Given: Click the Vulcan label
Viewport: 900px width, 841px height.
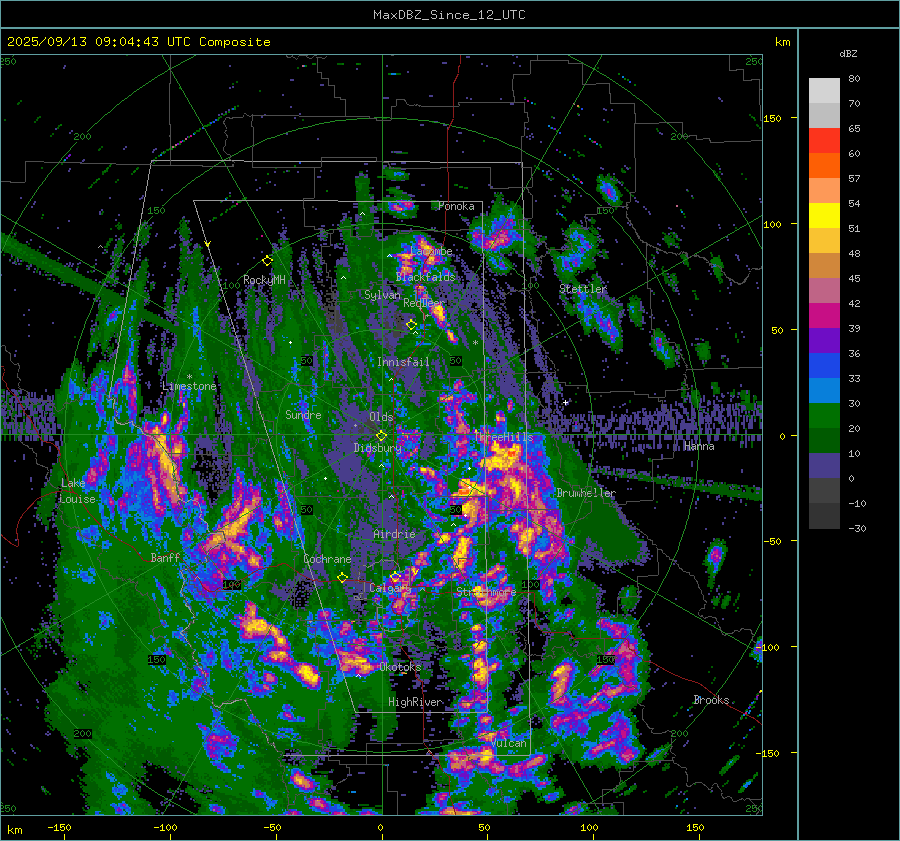Looking at the screenshot, I should pos(509,743).
